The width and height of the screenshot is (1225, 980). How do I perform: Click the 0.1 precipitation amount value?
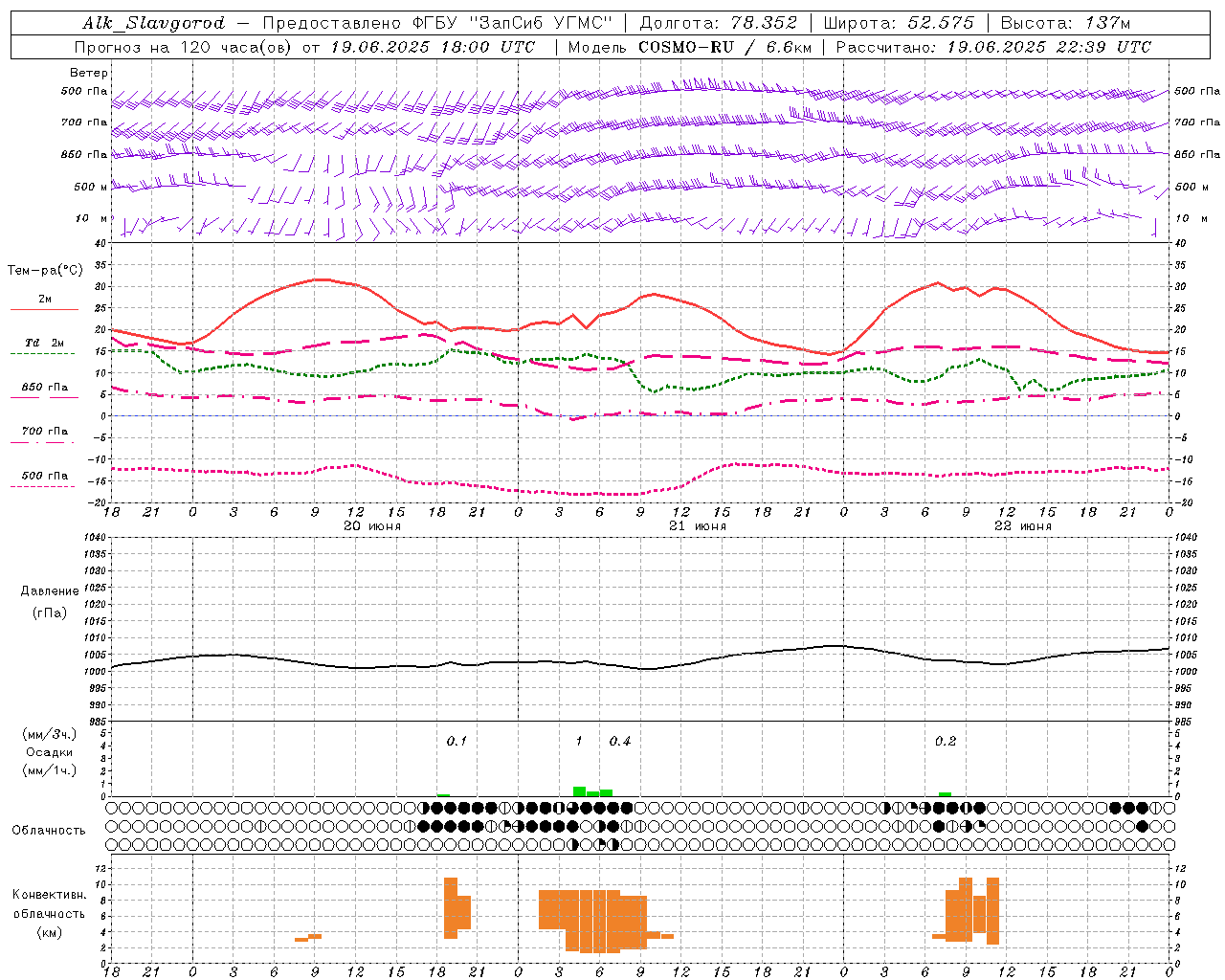coord(457,741)
